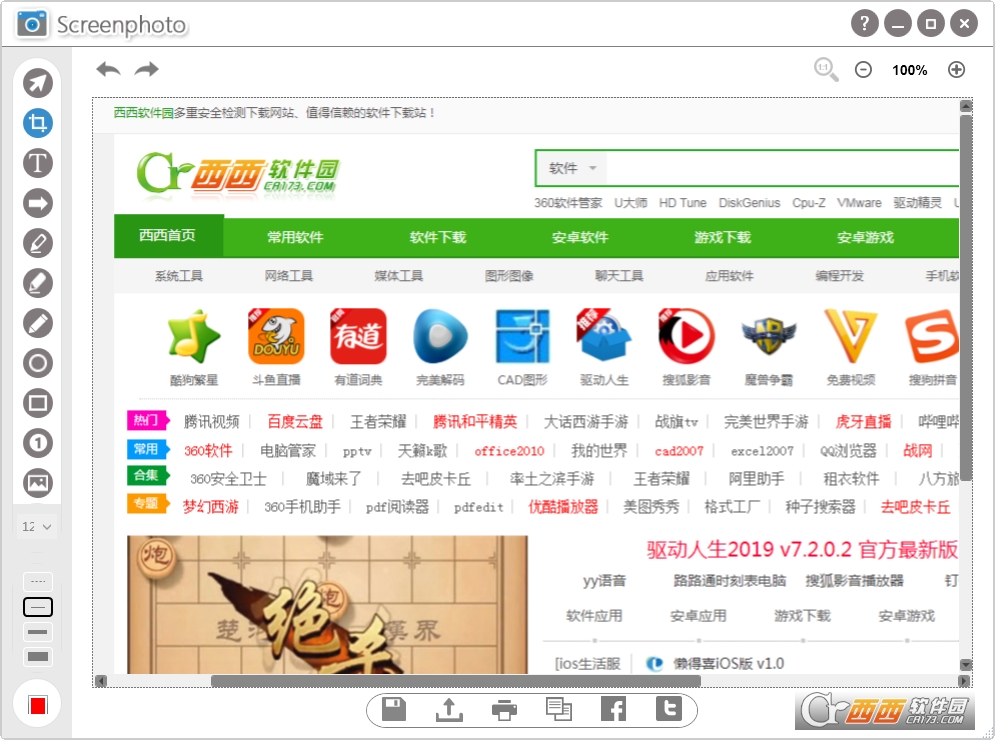
Task: Open the 安卓软件 tab
Action: click(580, 237)
